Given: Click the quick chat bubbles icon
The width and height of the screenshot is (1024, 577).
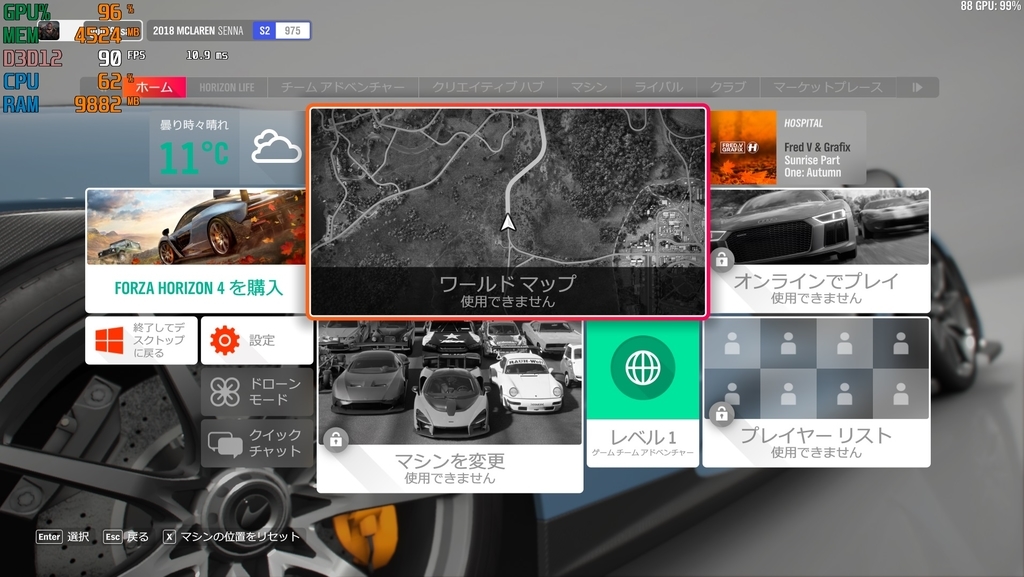Looking at the screenshot, I should pos(225,444).
